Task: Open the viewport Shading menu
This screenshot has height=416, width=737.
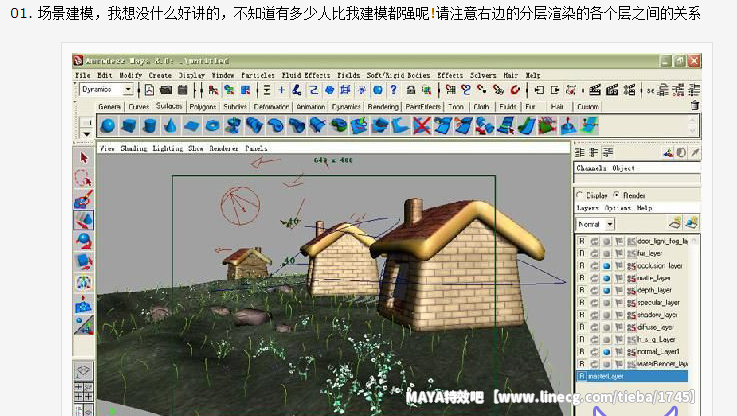Action: click(133, 148)
